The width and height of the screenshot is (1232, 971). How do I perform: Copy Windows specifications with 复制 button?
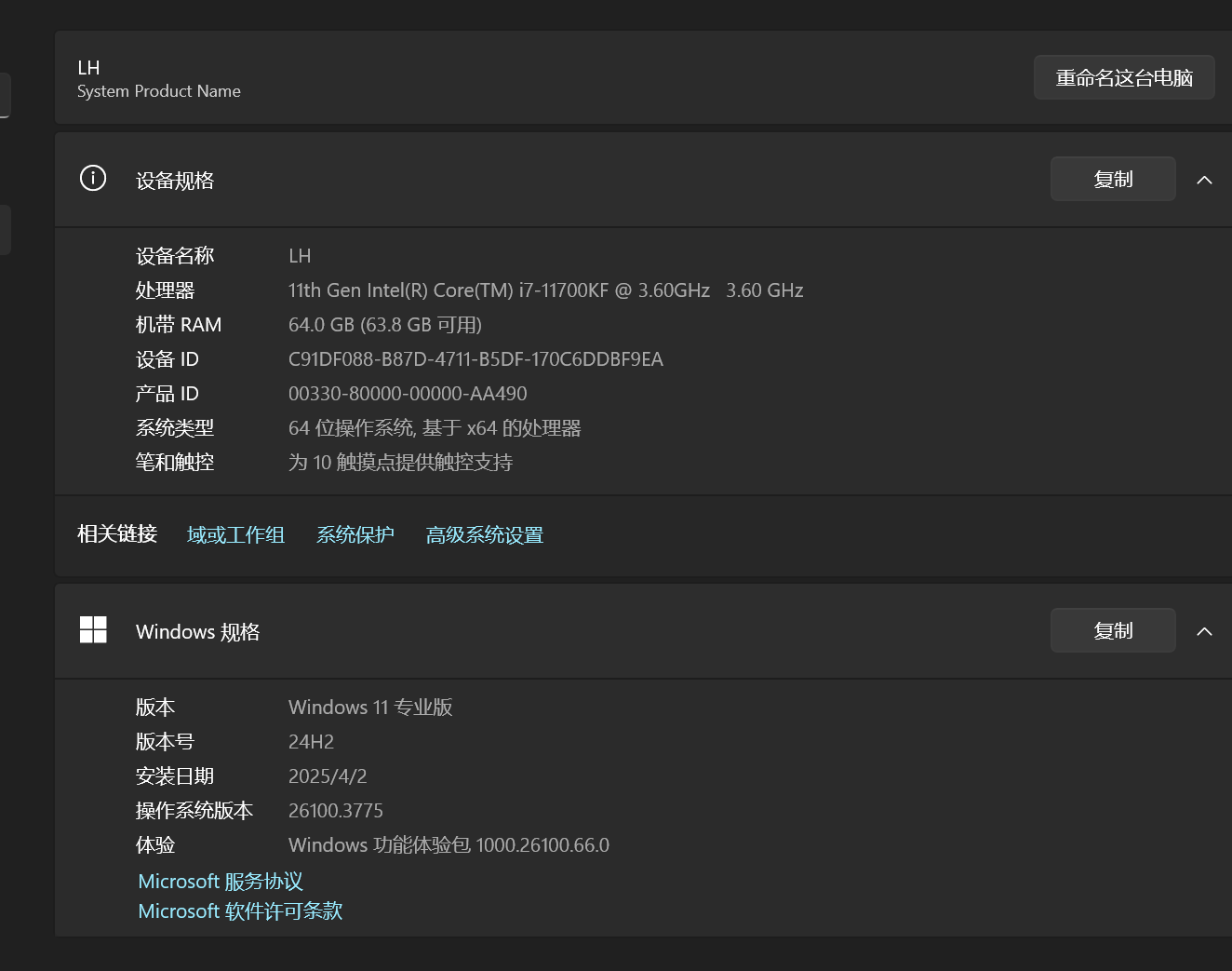[x=1113, y=630]
